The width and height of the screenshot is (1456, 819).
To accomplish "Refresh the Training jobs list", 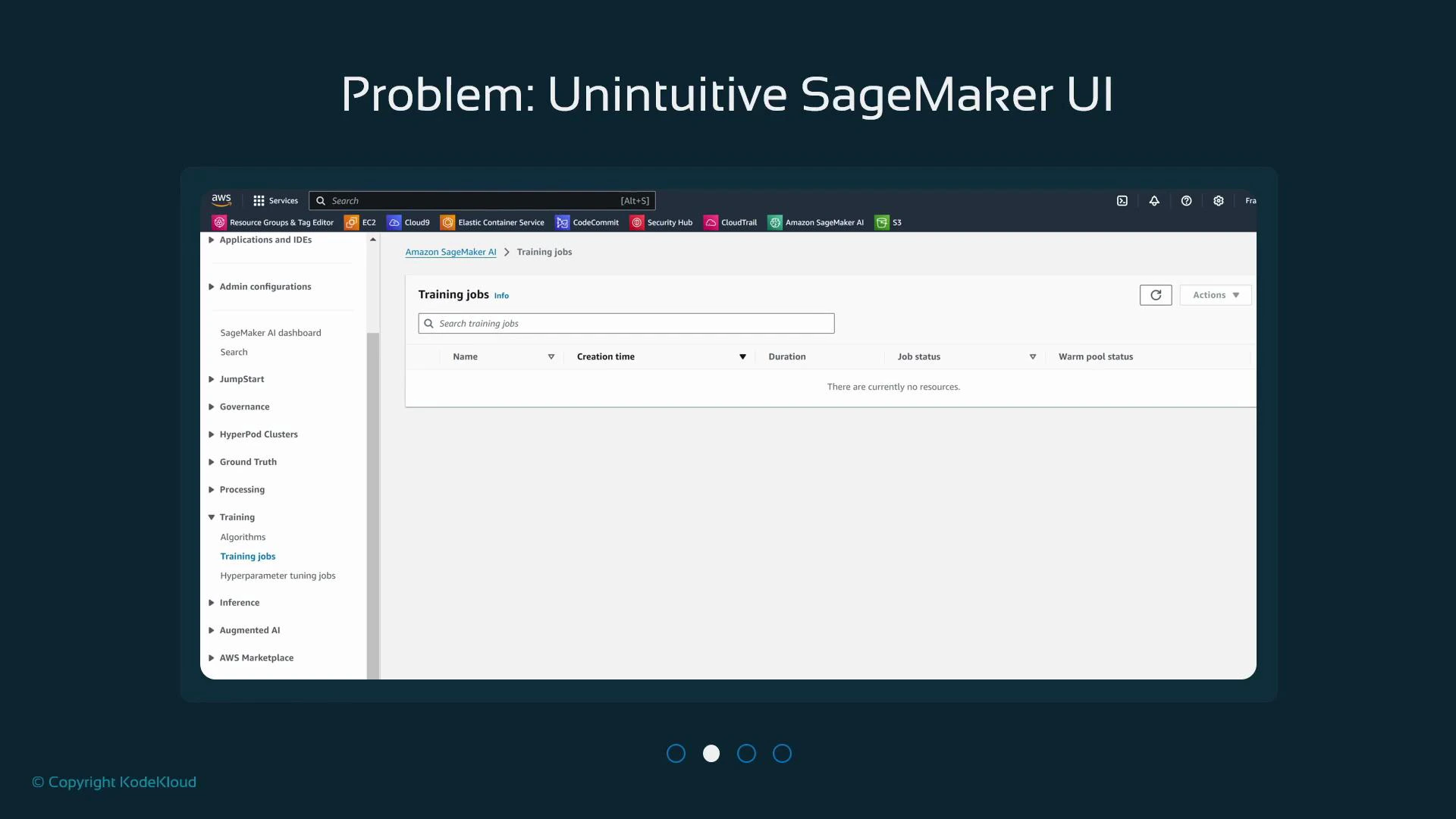I will tap(1155, 294).
